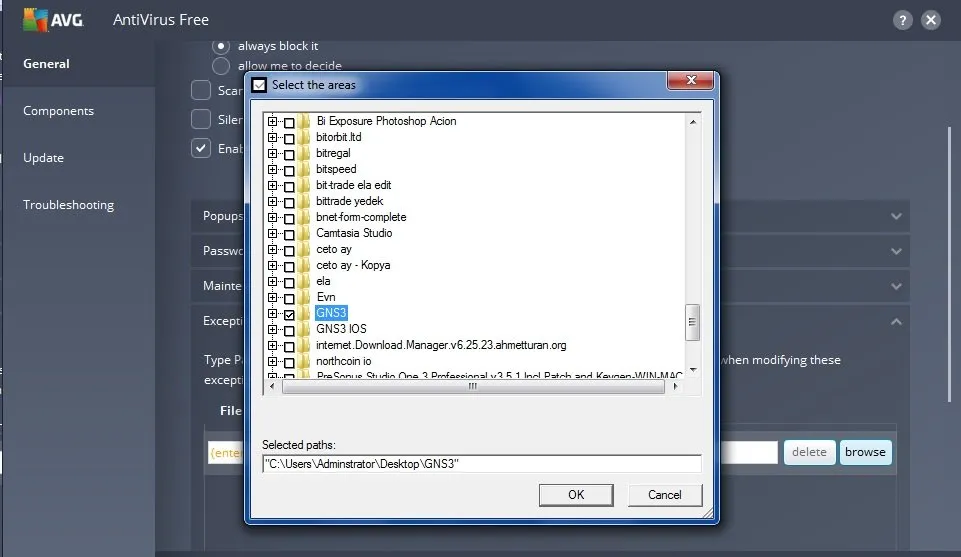Expand the Maintenance section chevron
This screenshot has width=961, height=557.
(x=896, y=286)
